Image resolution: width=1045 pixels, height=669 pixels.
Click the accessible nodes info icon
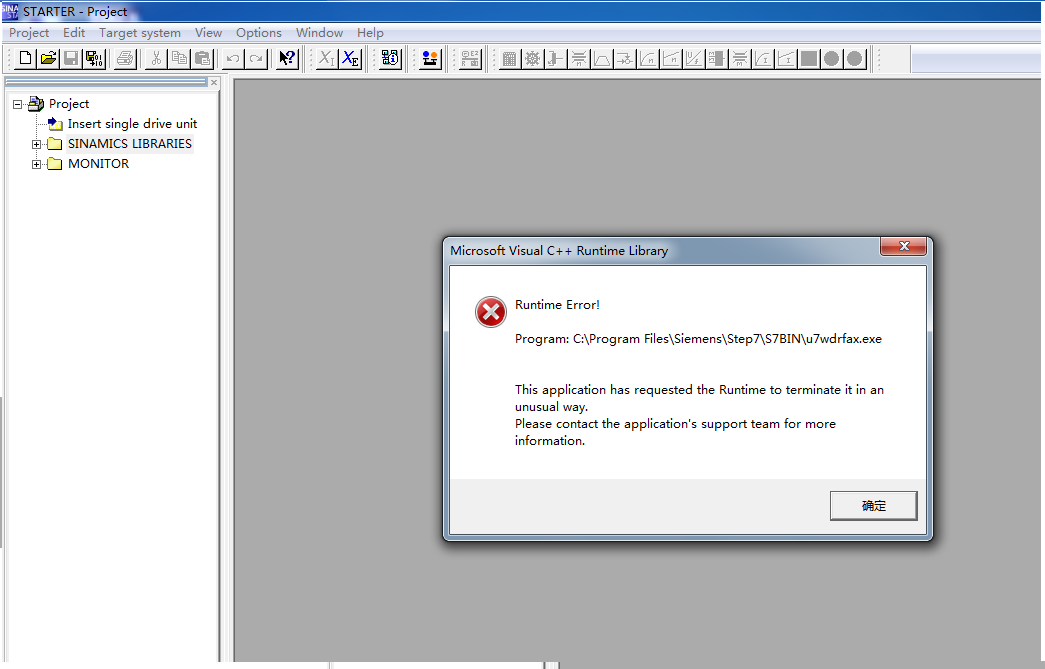pos(391,58)
